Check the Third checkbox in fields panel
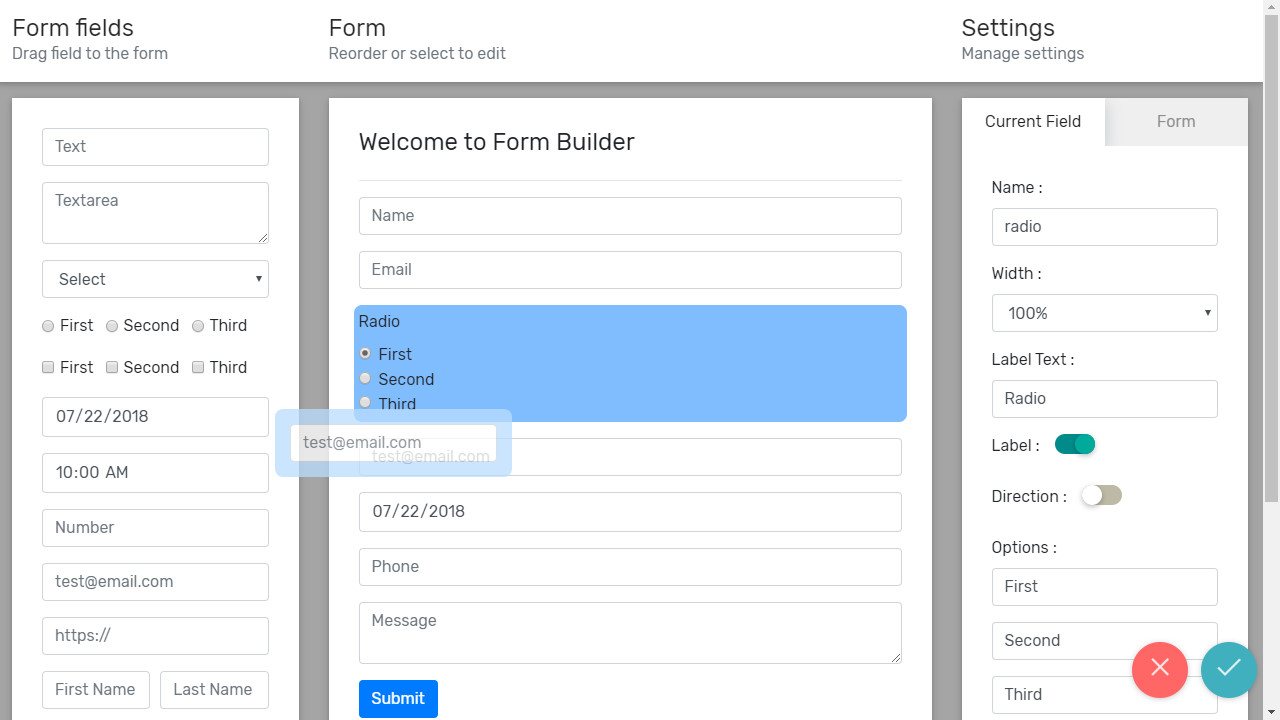The image size is (1280, 720). tap(198, 367)
